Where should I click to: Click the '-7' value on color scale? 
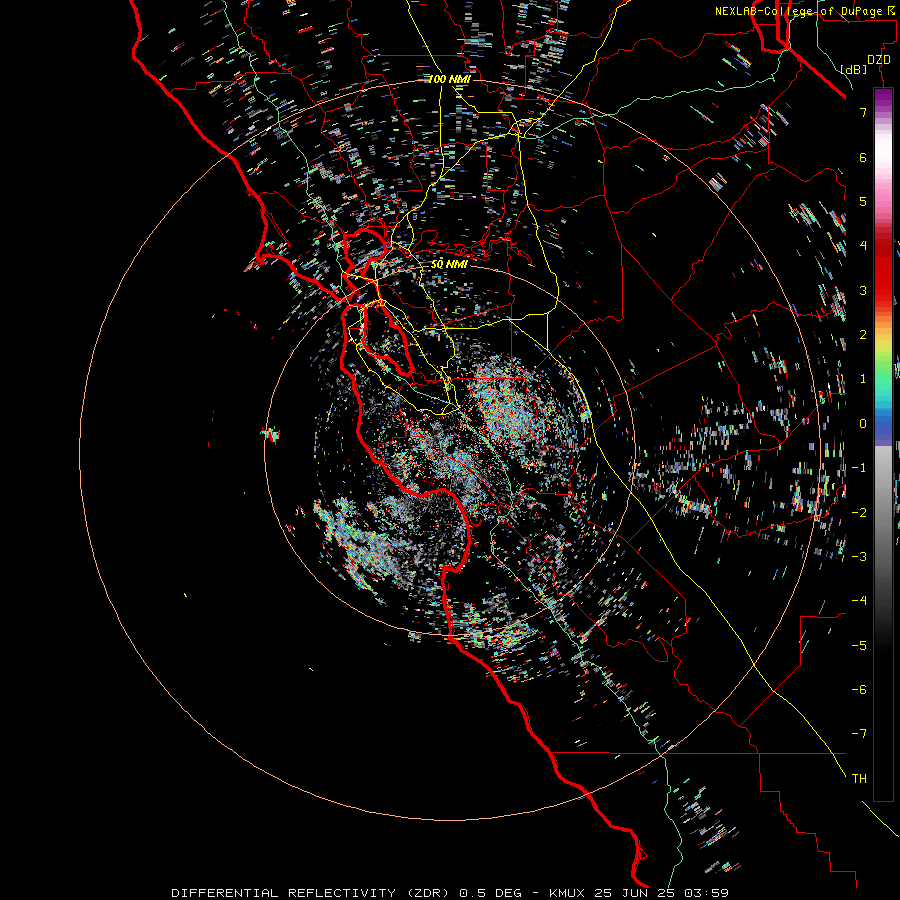click(x=859, y=734)
